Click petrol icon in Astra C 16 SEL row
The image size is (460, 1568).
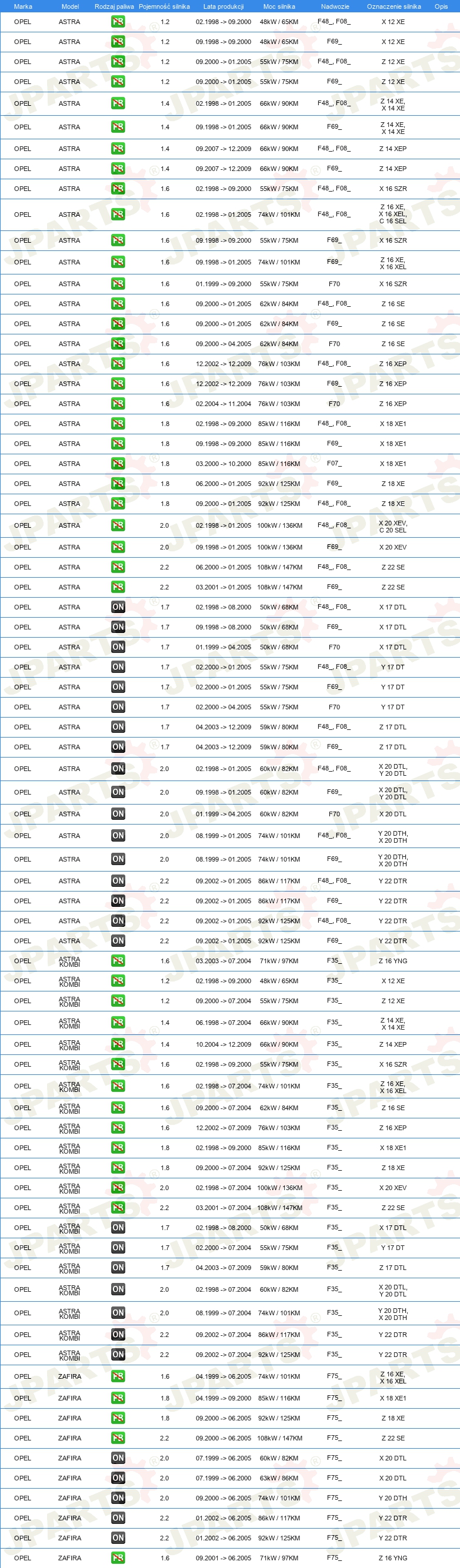click(x=118, y=215)
